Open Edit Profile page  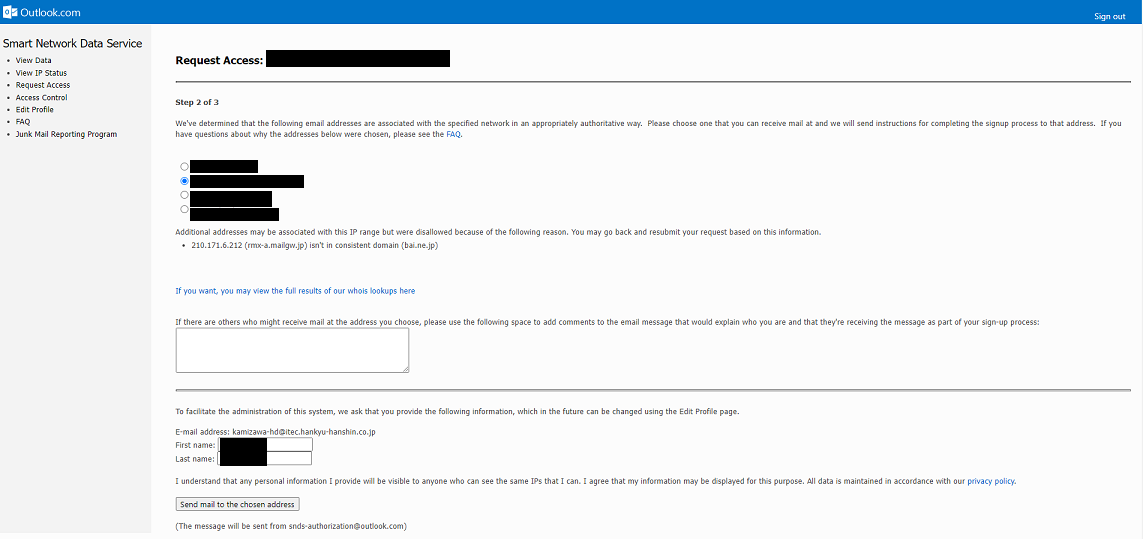35,110
